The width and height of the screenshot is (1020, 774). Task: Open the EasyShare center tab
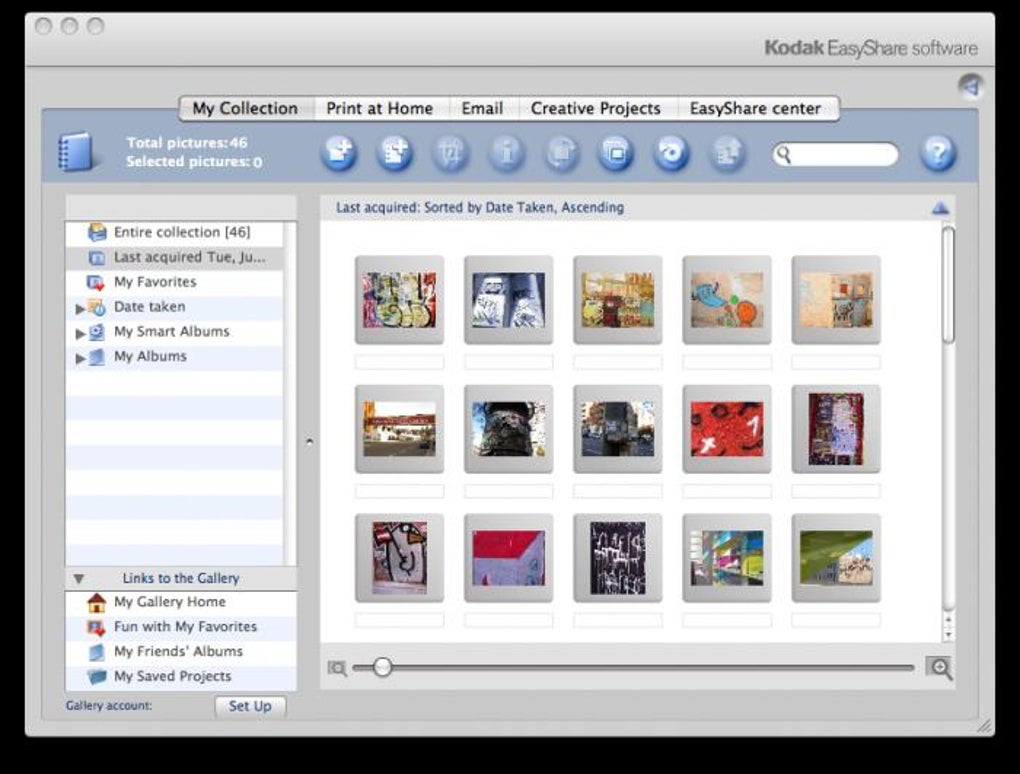pyautogui.click(x=755, y=109)
